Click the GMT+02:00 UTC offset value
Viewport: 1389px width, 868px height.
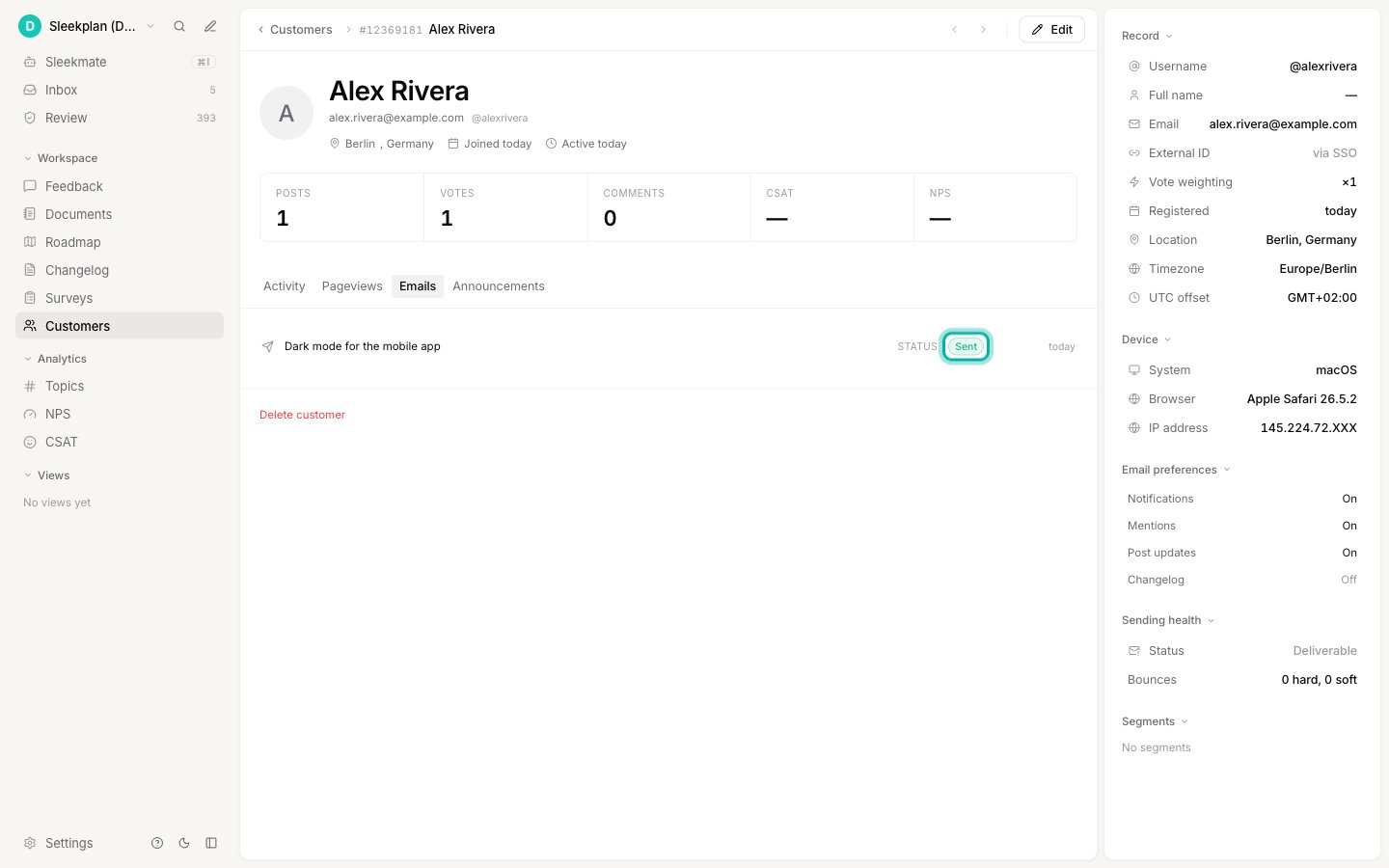[1321, 298]
